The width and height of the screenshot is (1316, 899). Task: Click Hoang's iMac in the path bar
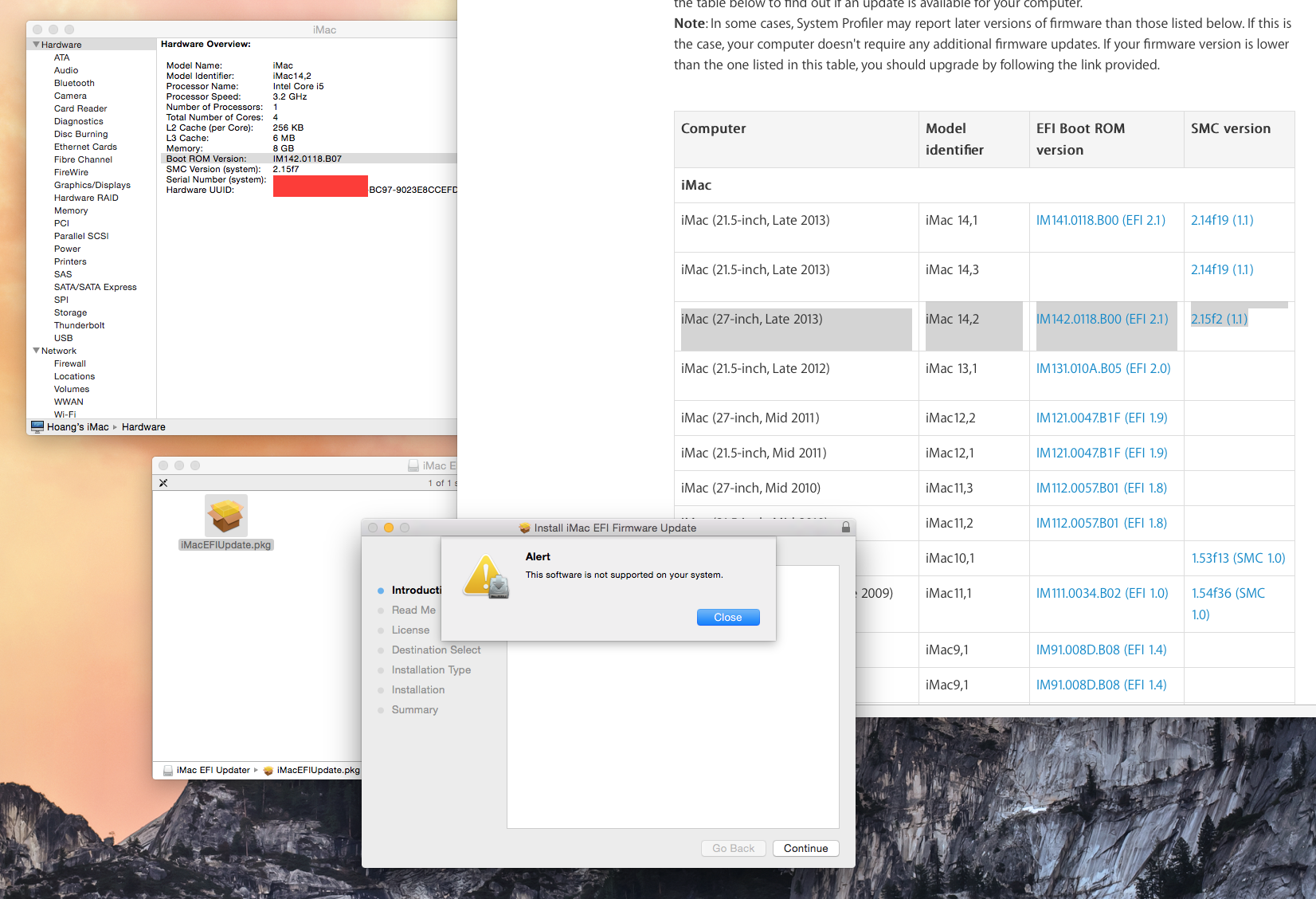78,427
